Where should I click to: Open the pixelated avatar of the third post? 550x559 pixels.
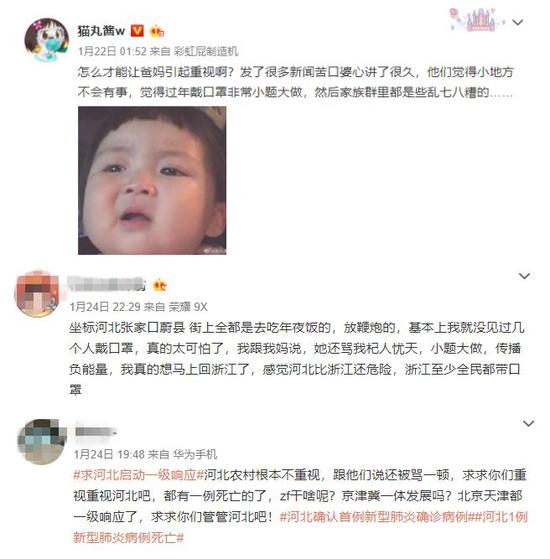pos(42,441)
